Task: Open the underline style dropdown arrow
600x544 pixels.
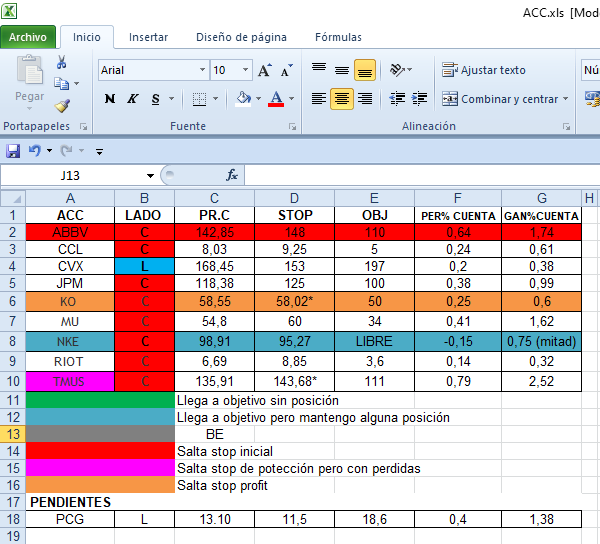Action: pyautogui.click(x=171, y=99)
